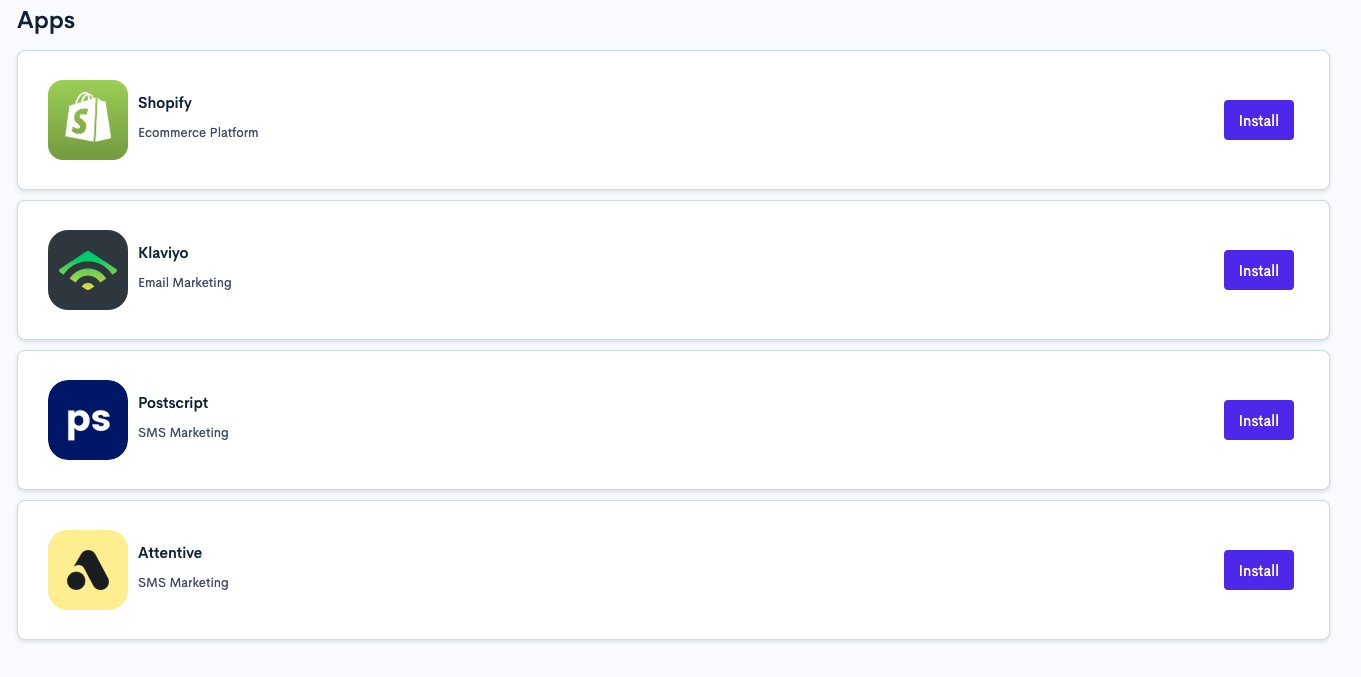This screenshot has height=677, width=1361.
Task: Click the "Ecommerce Platform" subtitle
Action: pos(198,133)
